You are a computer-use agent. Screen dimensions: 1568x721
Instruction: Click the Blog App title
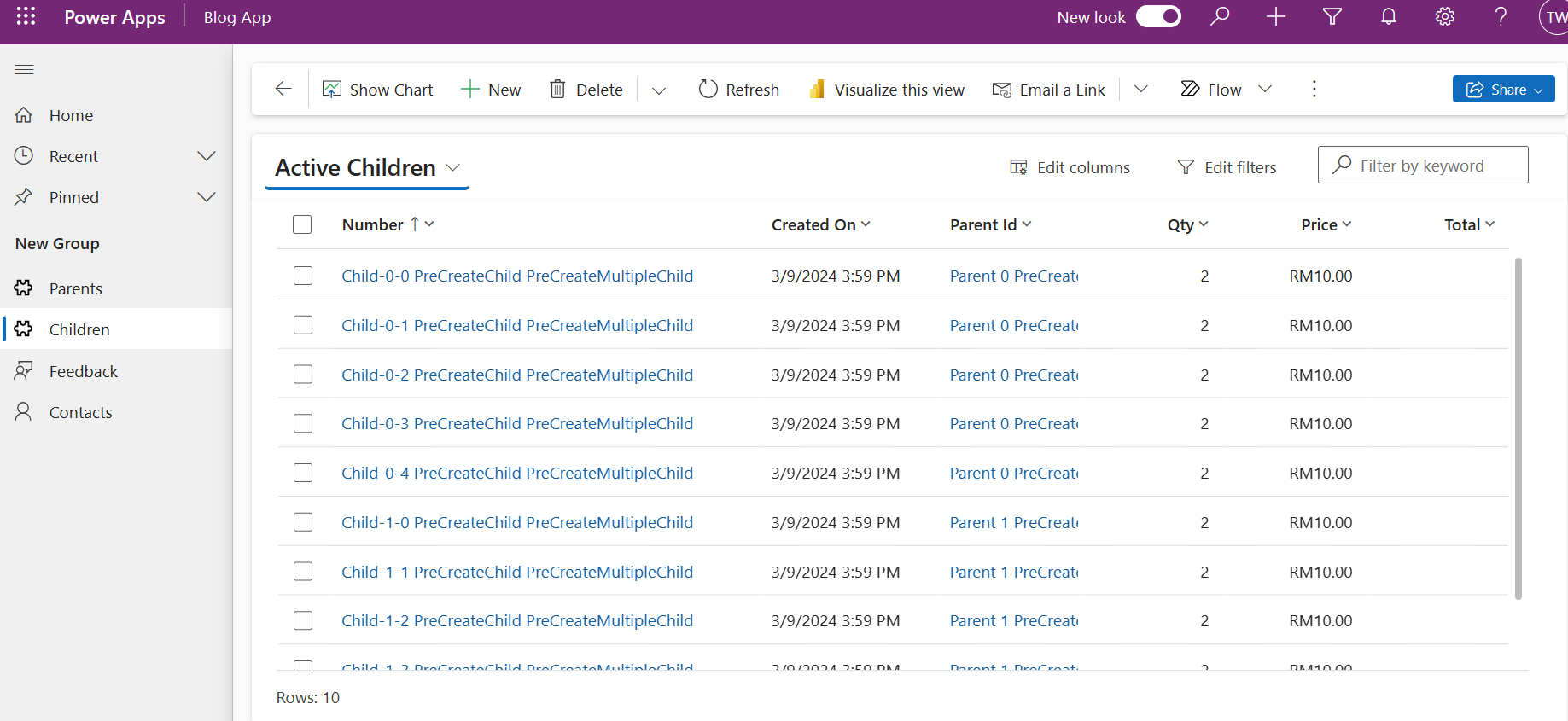[x=237, y=17]
